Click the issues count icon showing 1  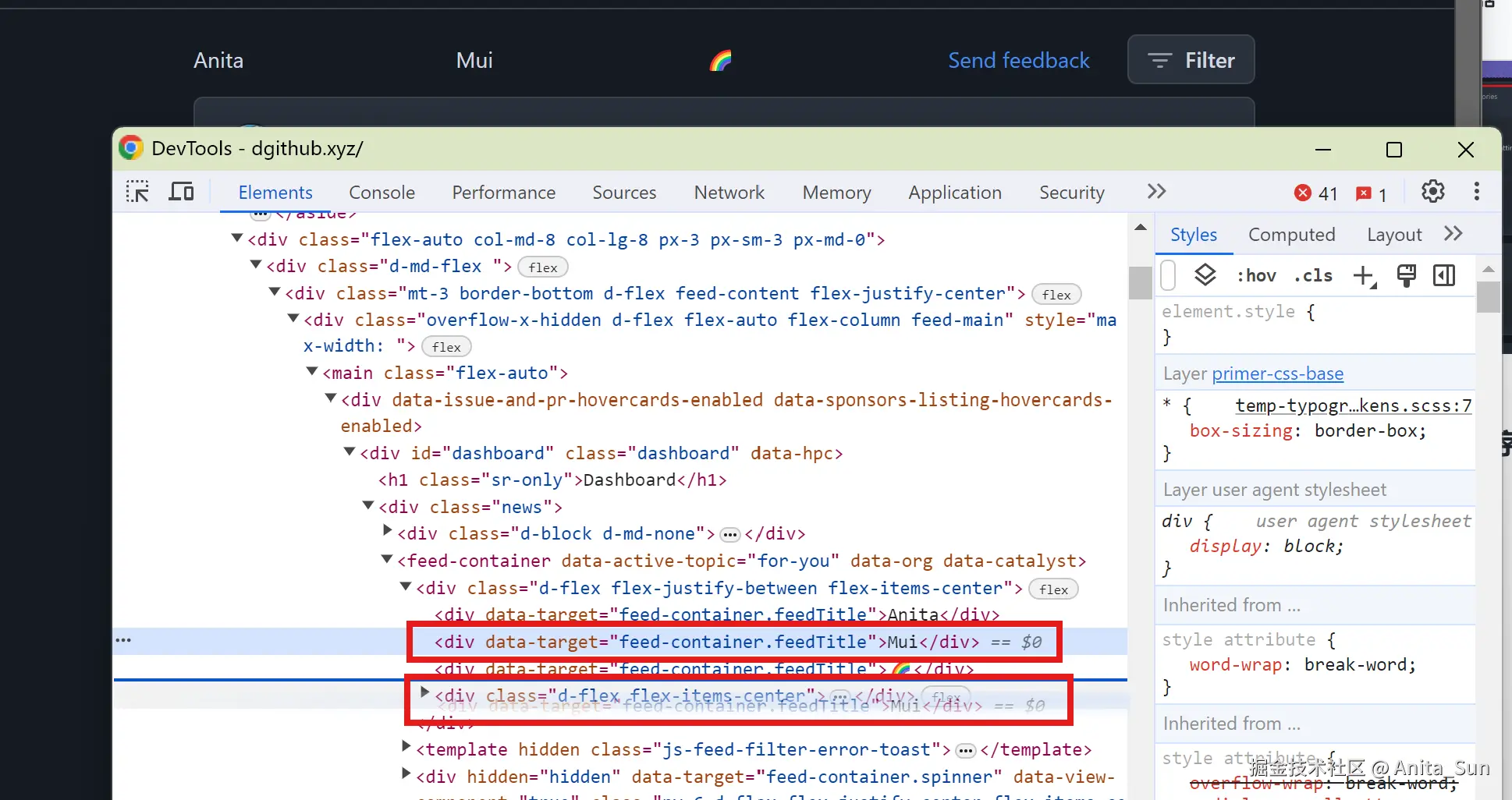click(x=1363, y=193)
